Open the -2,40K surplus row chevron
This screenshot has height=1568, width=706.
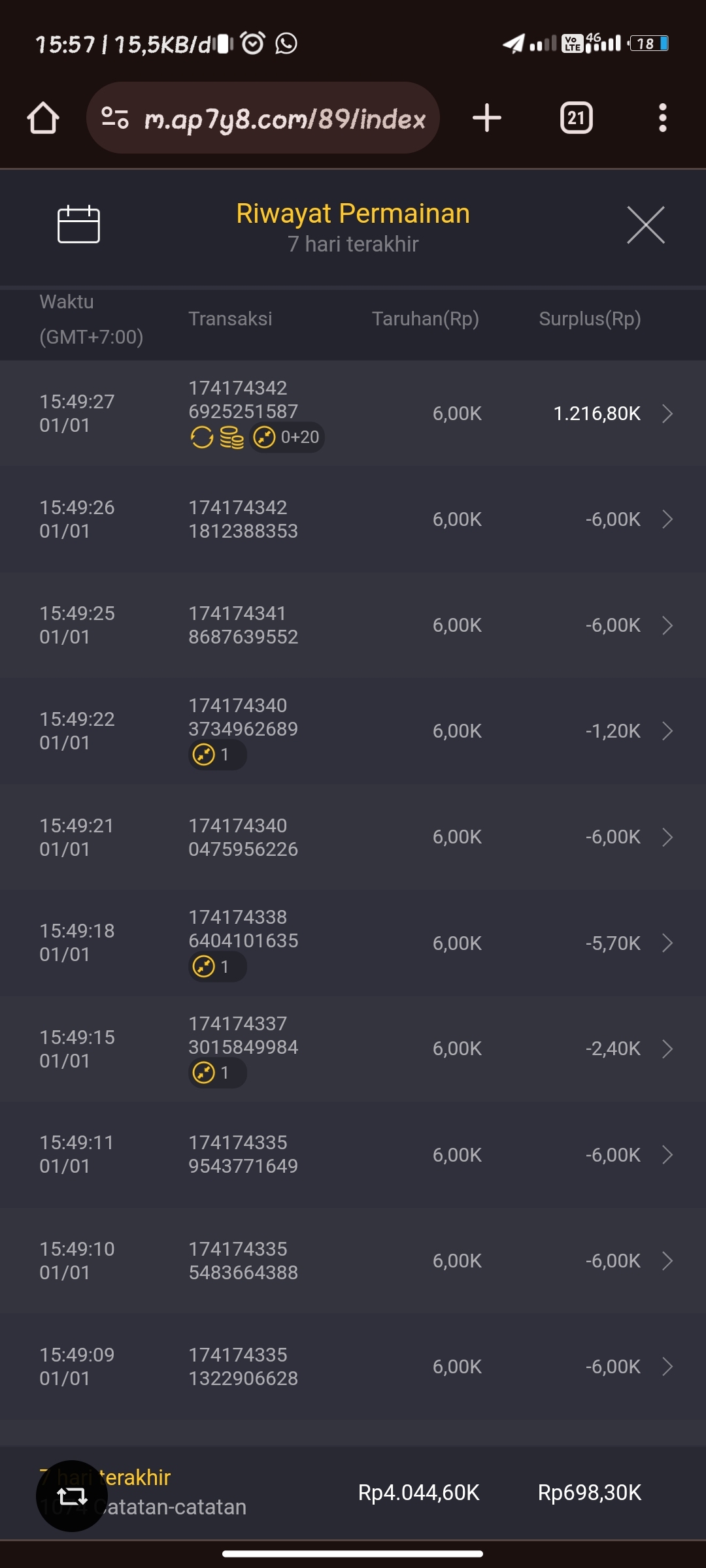tap(667, 1049)
